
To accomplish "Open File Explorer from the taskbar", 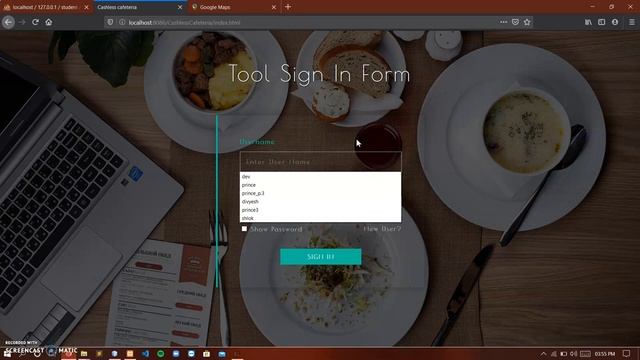I will pyautogui.click(x=84, y=353).
